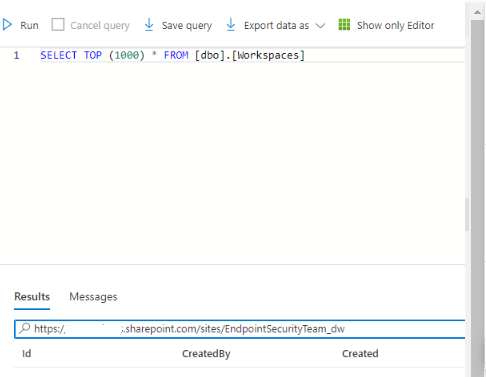486x377 pixels.
Task: Select the Results tab
Action: [x=32, y=297]
